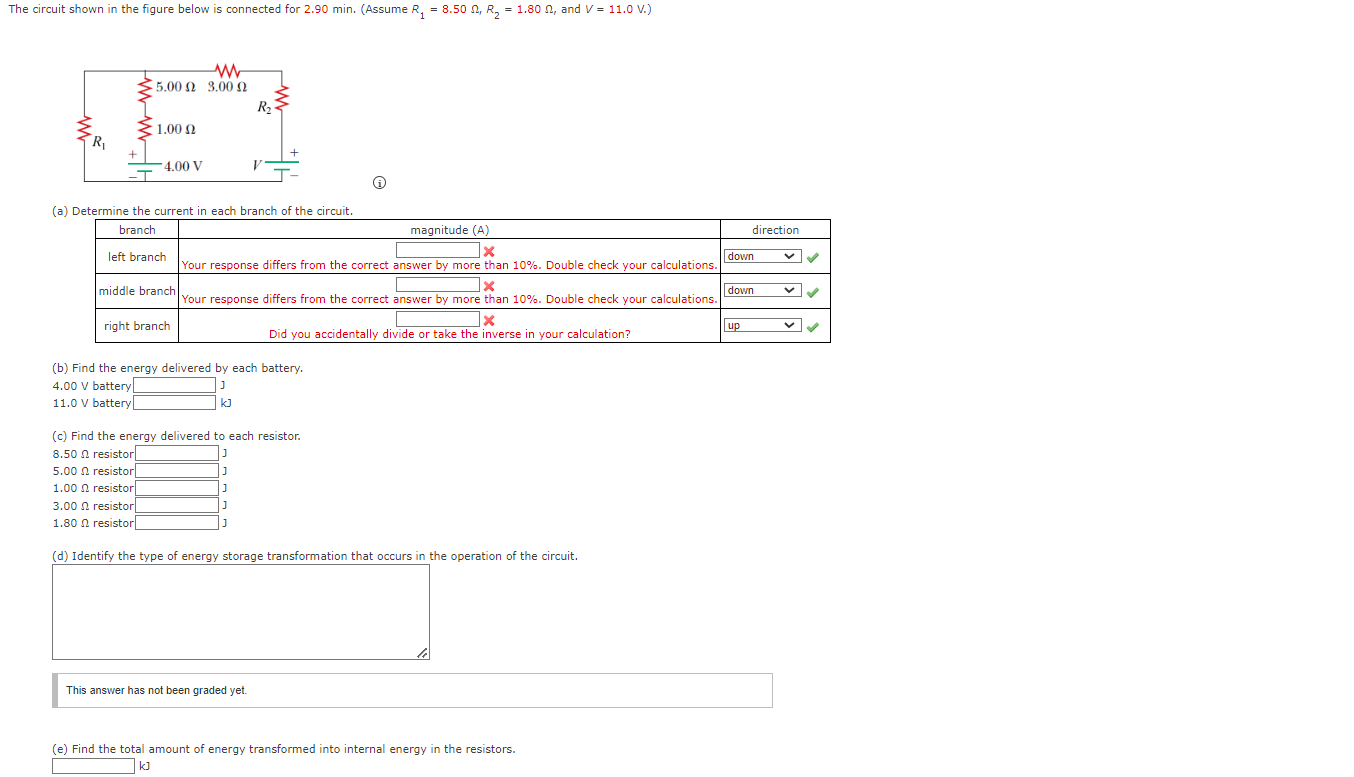Click the 4.00 V battery energy field
The image size is (1354, 777).
[x=174, y=385]
